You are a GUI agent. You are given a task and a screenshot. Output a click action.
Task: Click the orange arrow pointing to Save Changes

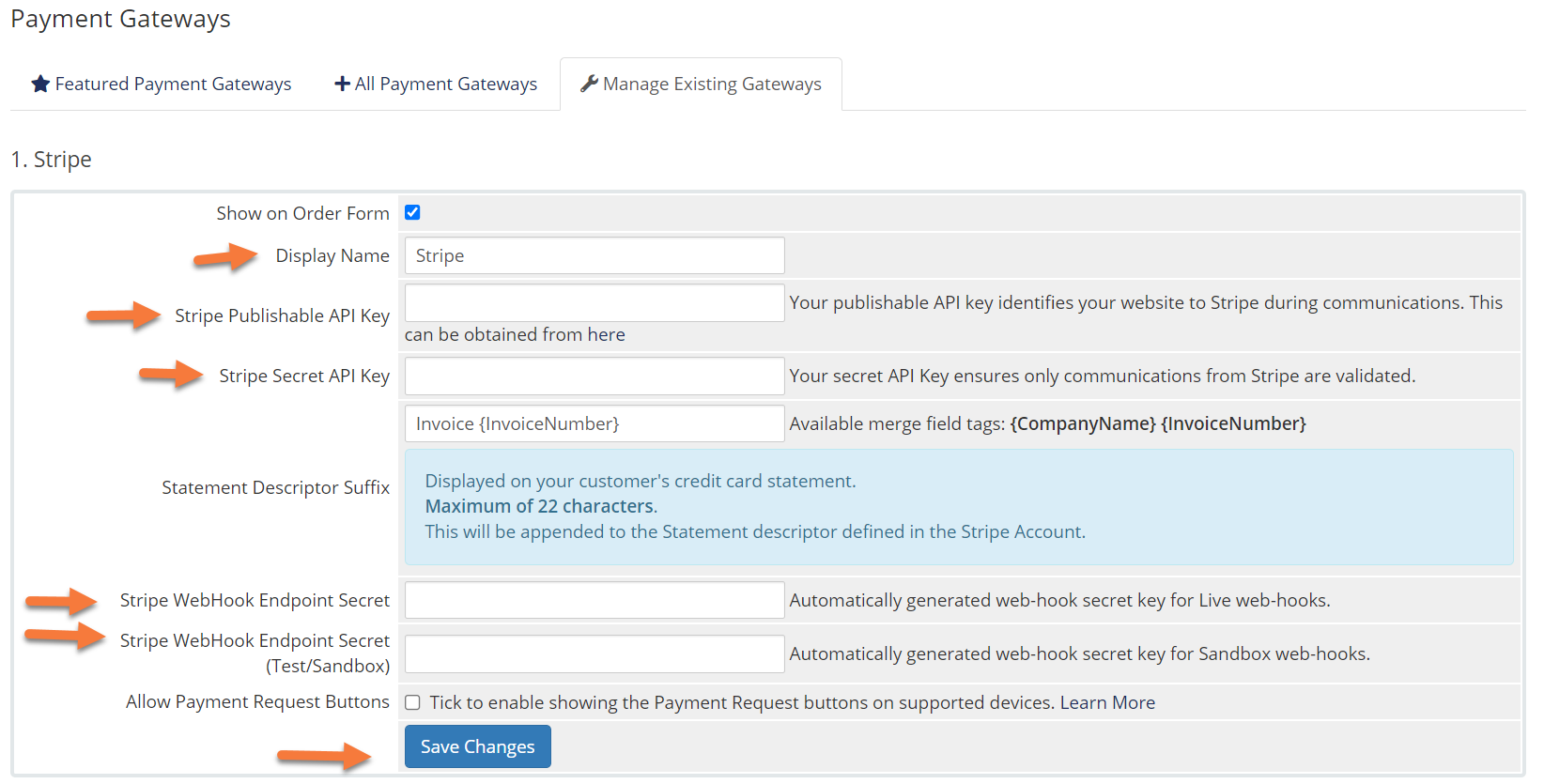pyautogui.click(x=324, y=755)
